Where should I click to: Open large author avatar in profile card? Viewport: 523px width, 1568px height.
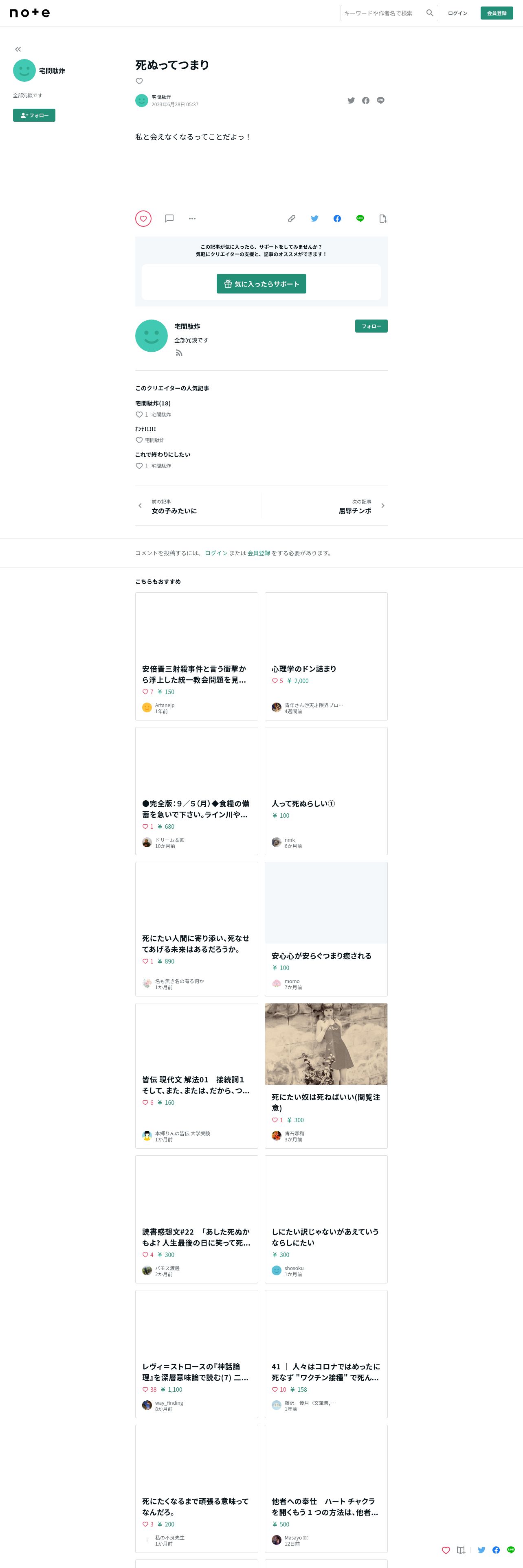pos(152,336)
